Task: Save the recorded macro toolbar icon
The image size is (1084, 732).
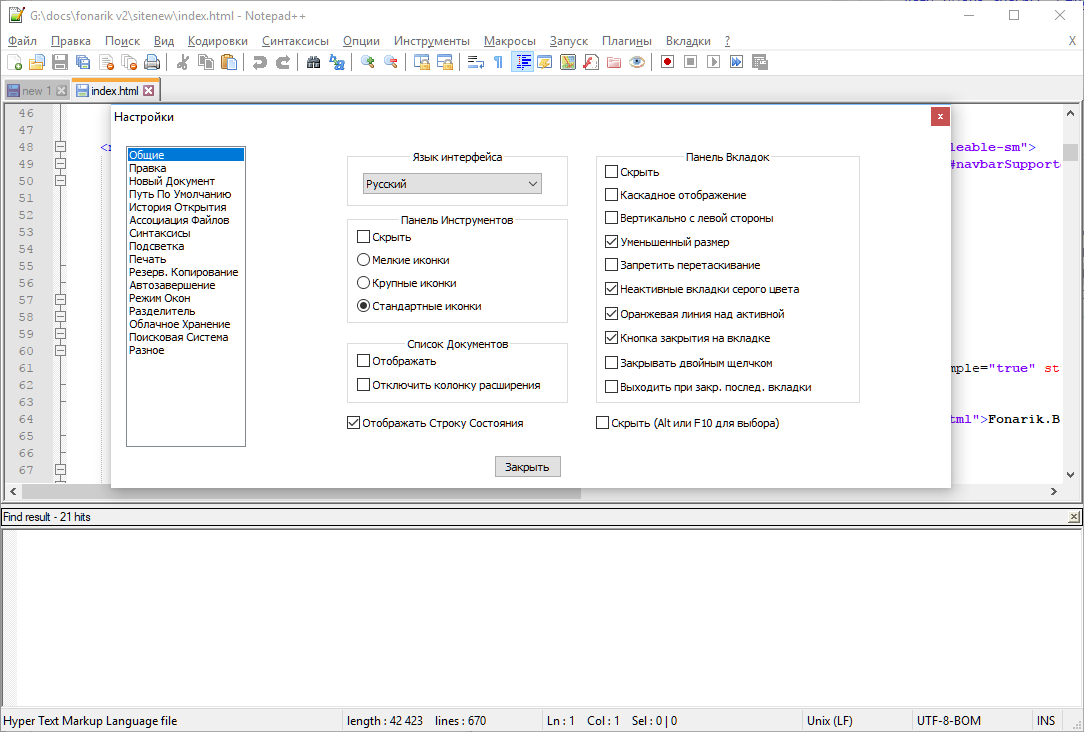Action: (x=760, y=62)
